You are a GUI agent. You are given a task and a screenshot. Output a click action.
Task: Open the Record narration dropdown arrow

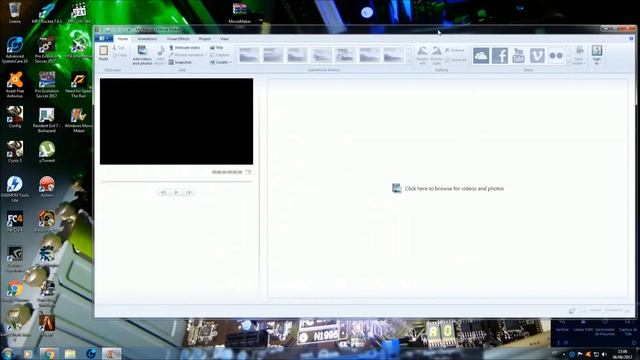pyautogui.click(x=206, y=55)
